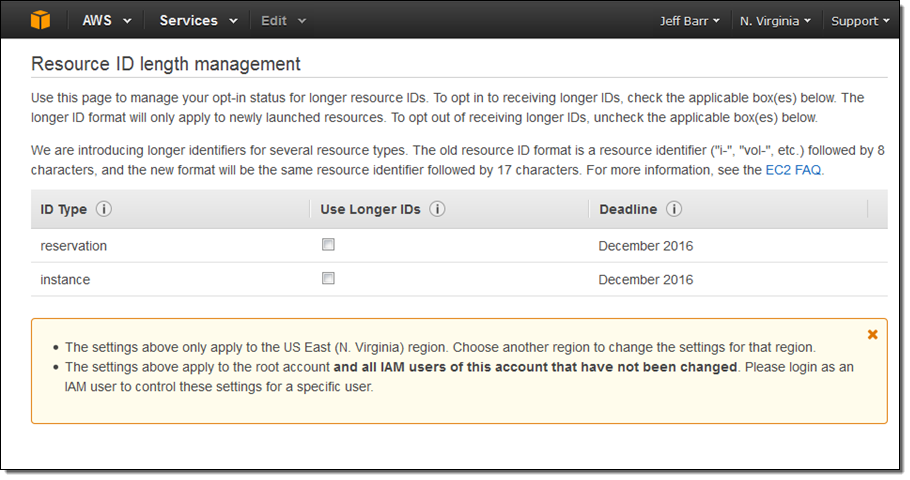The width and height of the screenshot is (910, 480).
Task: Open the Support menu
Action: pyautogui.click(x=860, y=21)
